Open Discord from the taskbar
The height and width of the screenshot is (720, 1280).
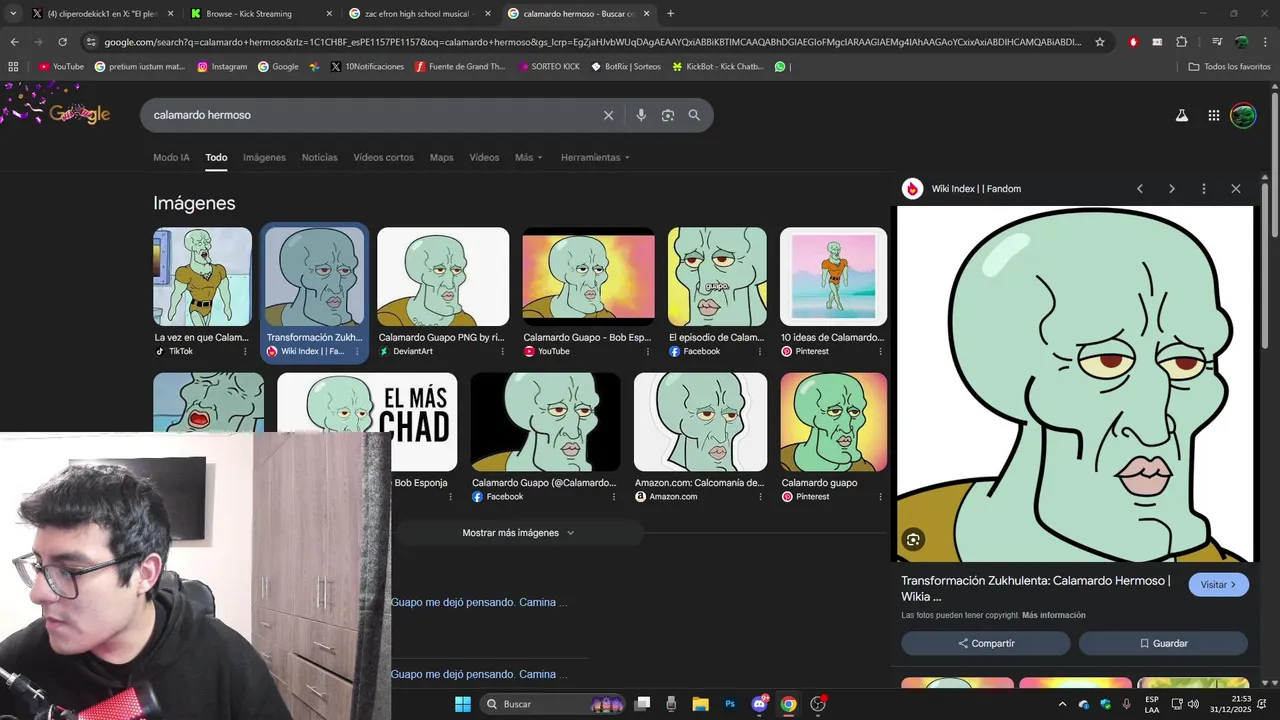click(x=759, y=704)
